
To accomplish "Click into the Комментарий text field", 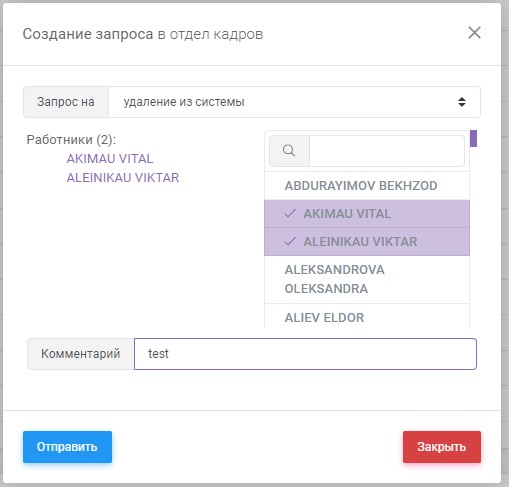I will point(305,354).
